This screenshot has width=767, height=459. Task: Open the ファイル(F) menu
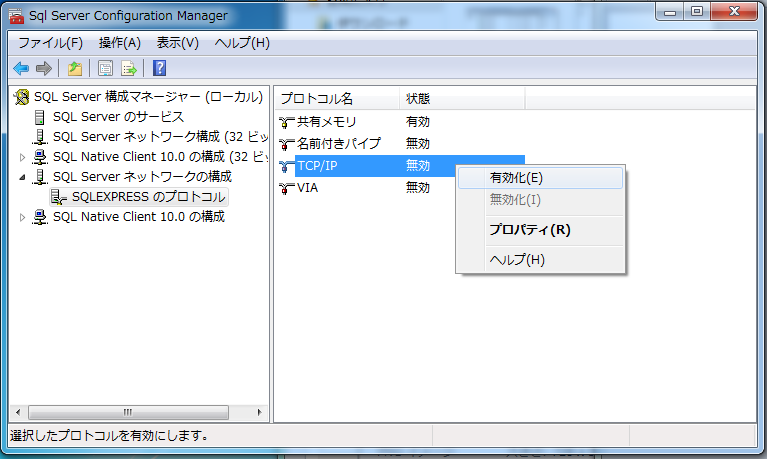[x=50, y=43]
